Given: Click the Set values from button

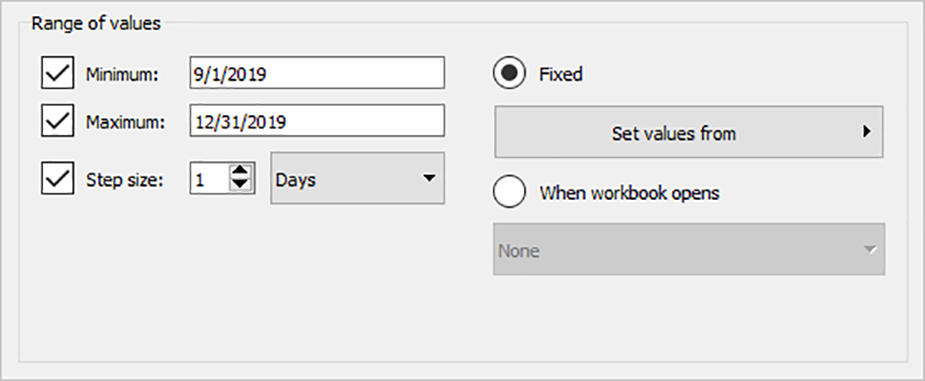Looking at the screenshot, I should click(x=688, y=132).
